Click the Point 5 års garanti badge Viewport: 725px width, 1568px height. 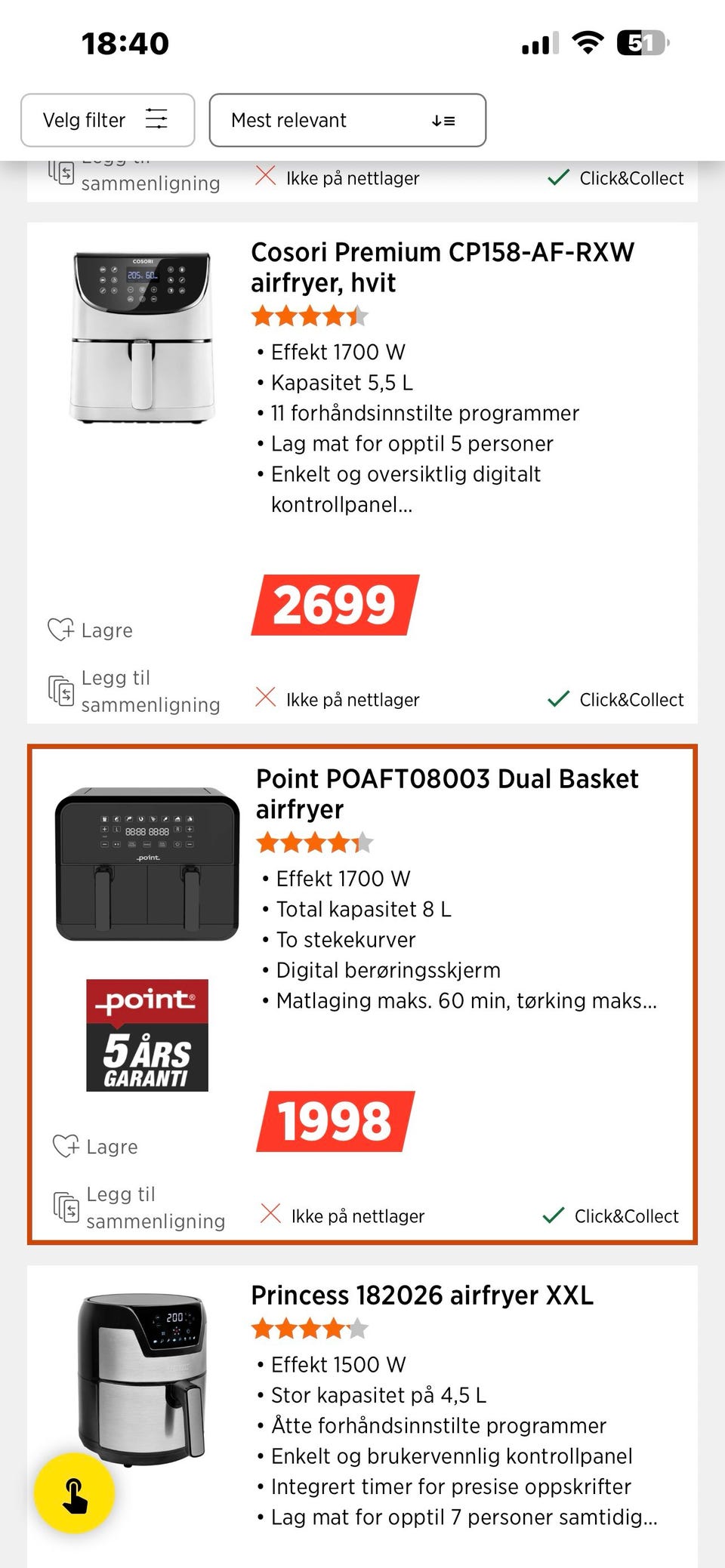[147, 1035]
